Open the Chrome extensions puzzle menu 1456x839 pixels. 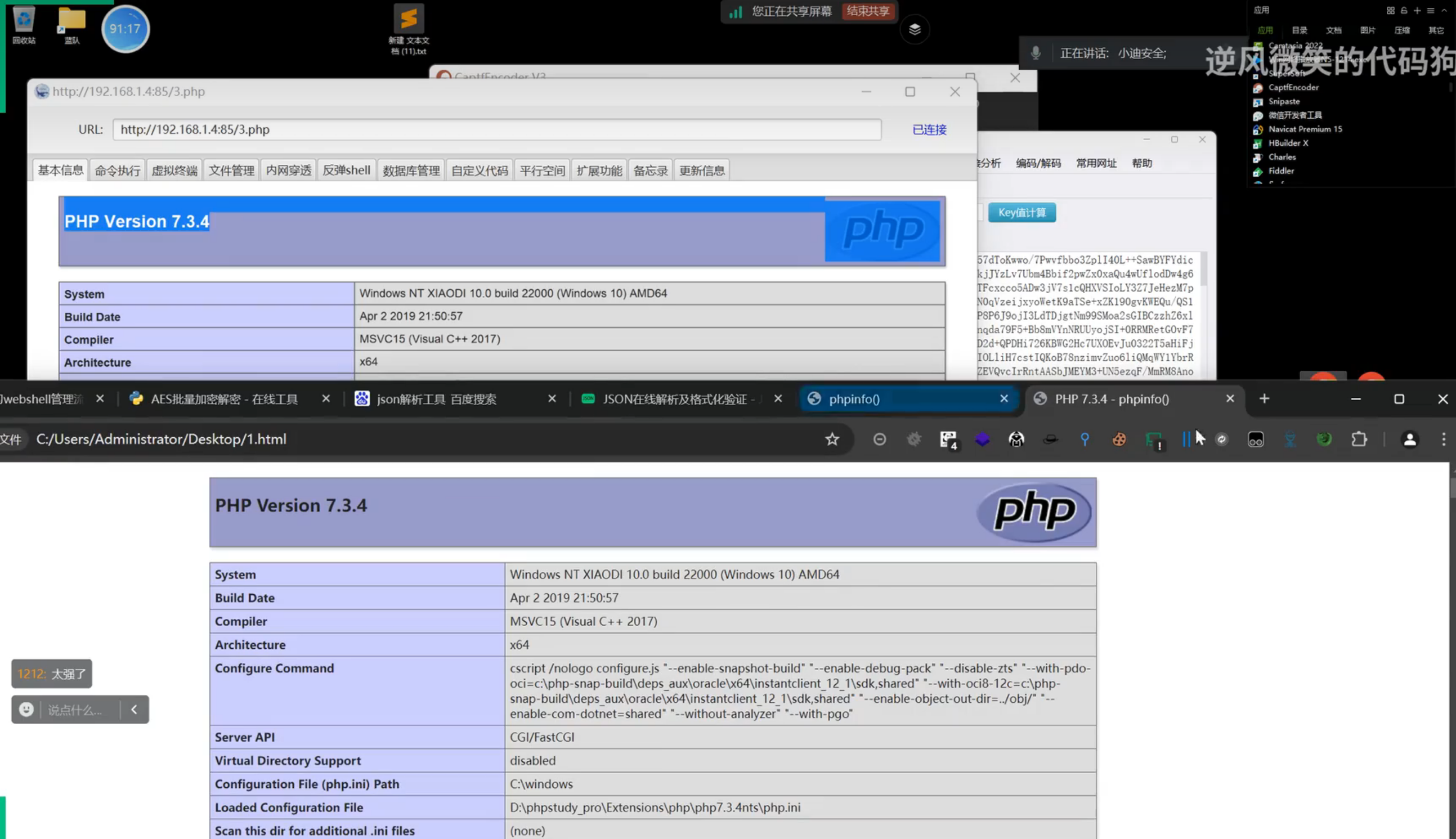coord(1359,439)
